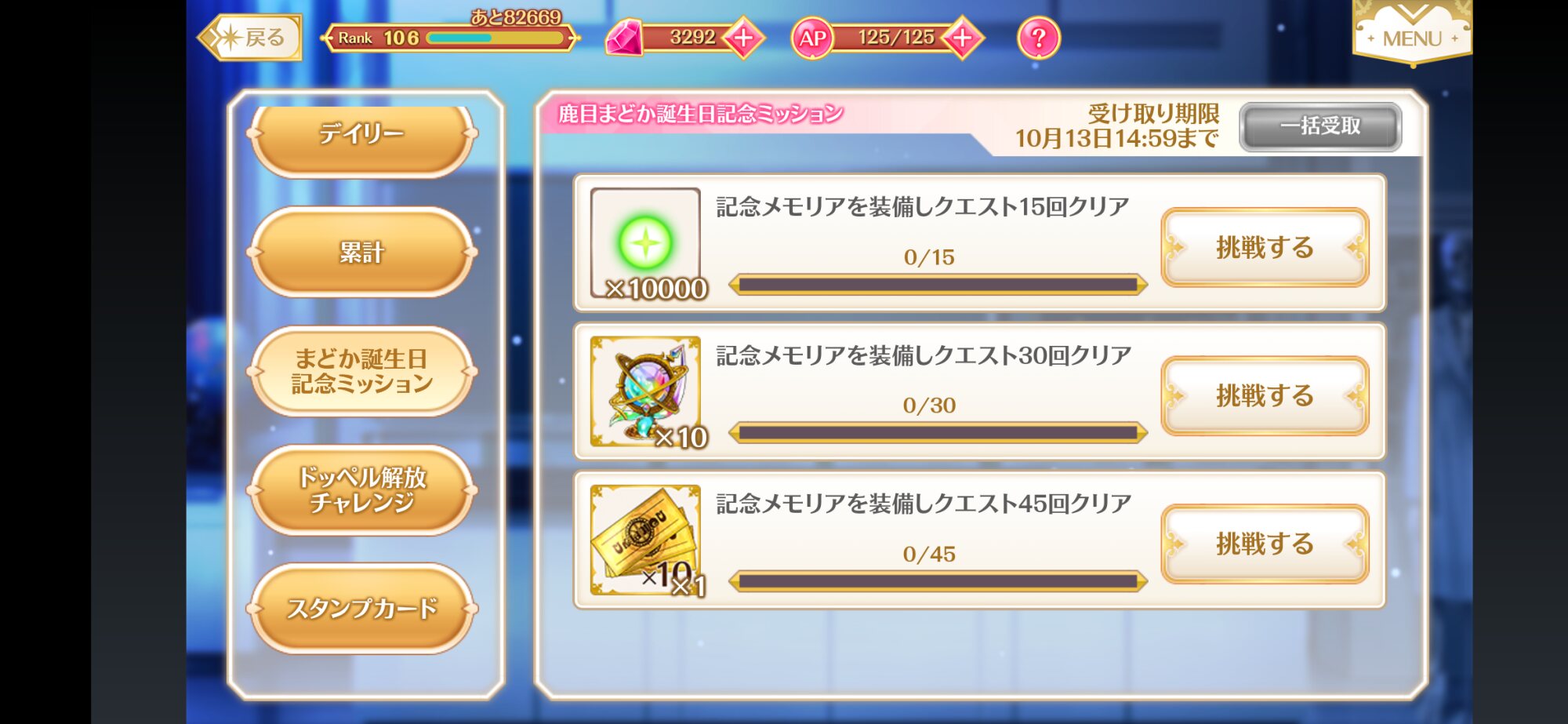Add gems with the plus icon
This screenshot has width=1568, height=724.
point(743,38)
